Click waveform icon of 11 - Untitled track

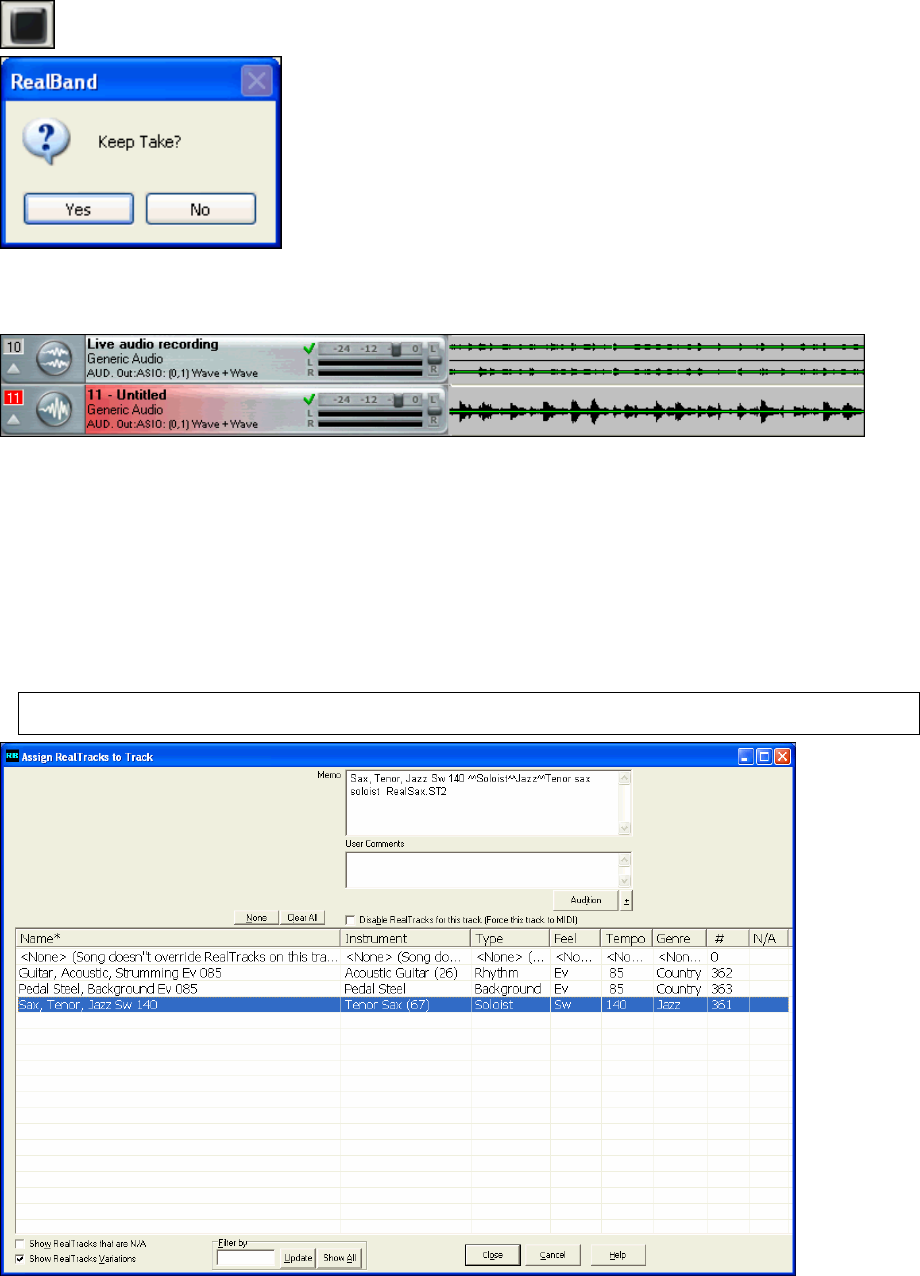[53, 410]
